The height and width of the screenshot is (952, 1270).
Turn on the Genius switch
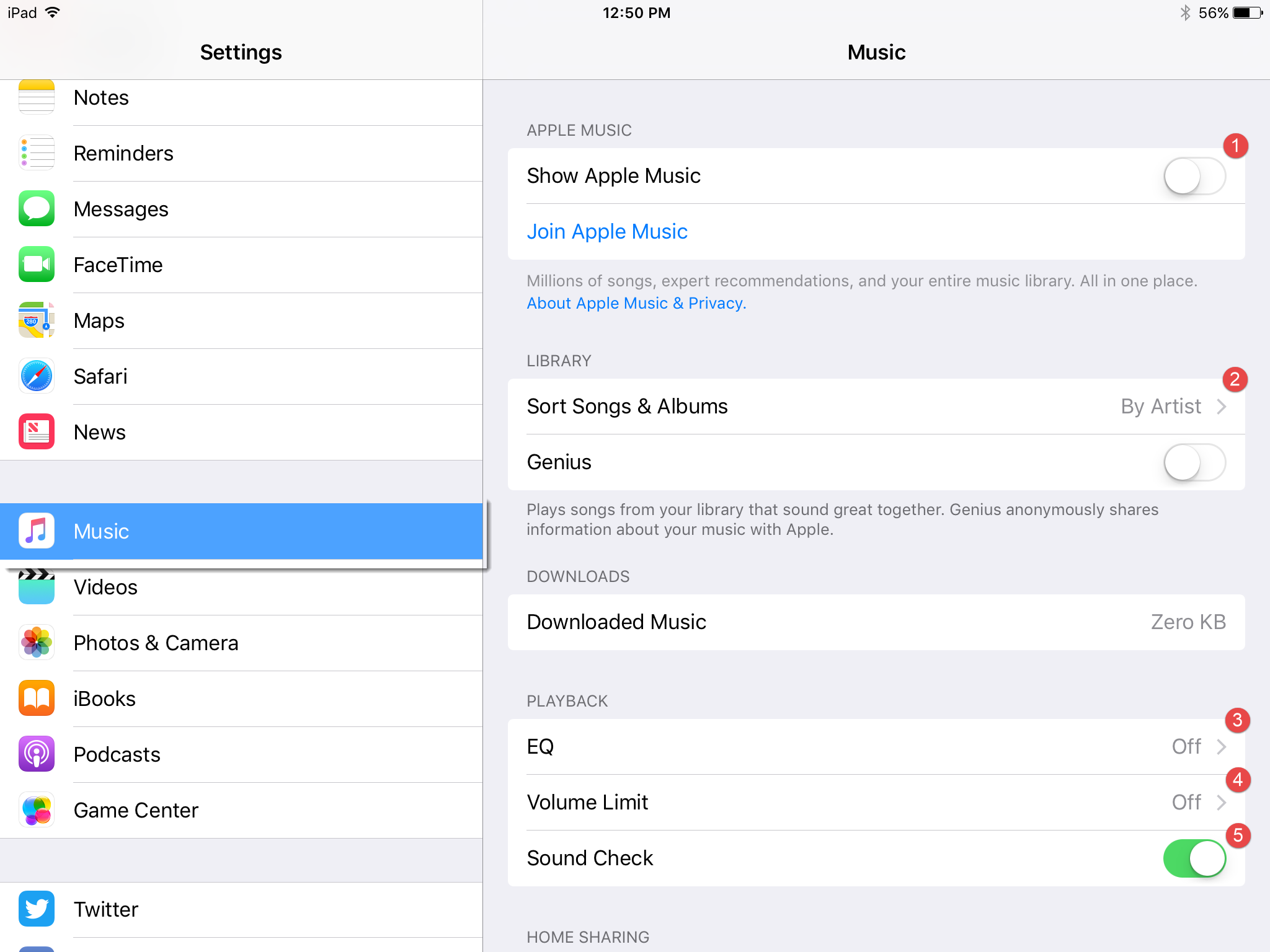coord(1192,462)
